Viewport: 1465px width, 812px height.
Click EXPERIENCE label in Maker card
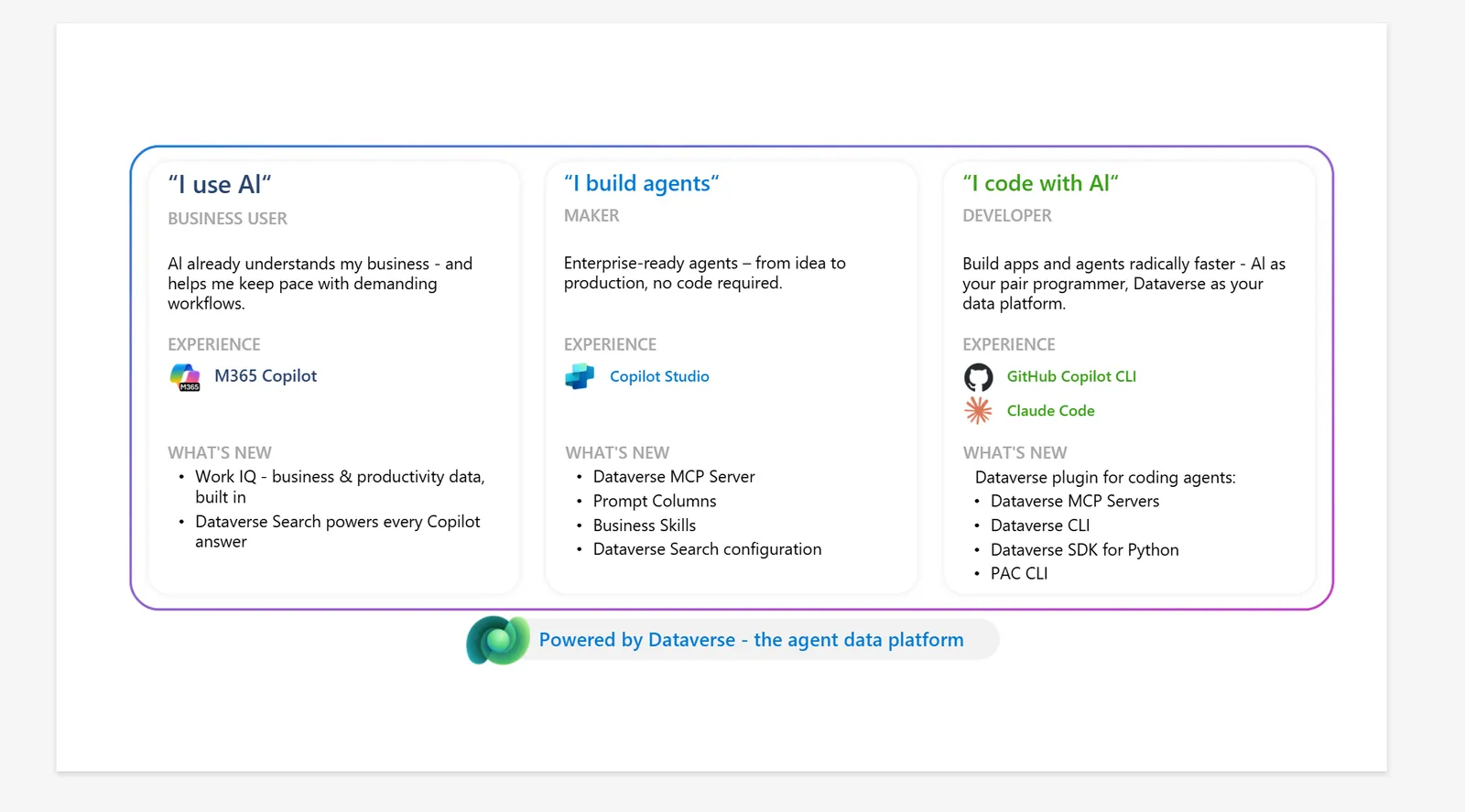tap(611, 345)
